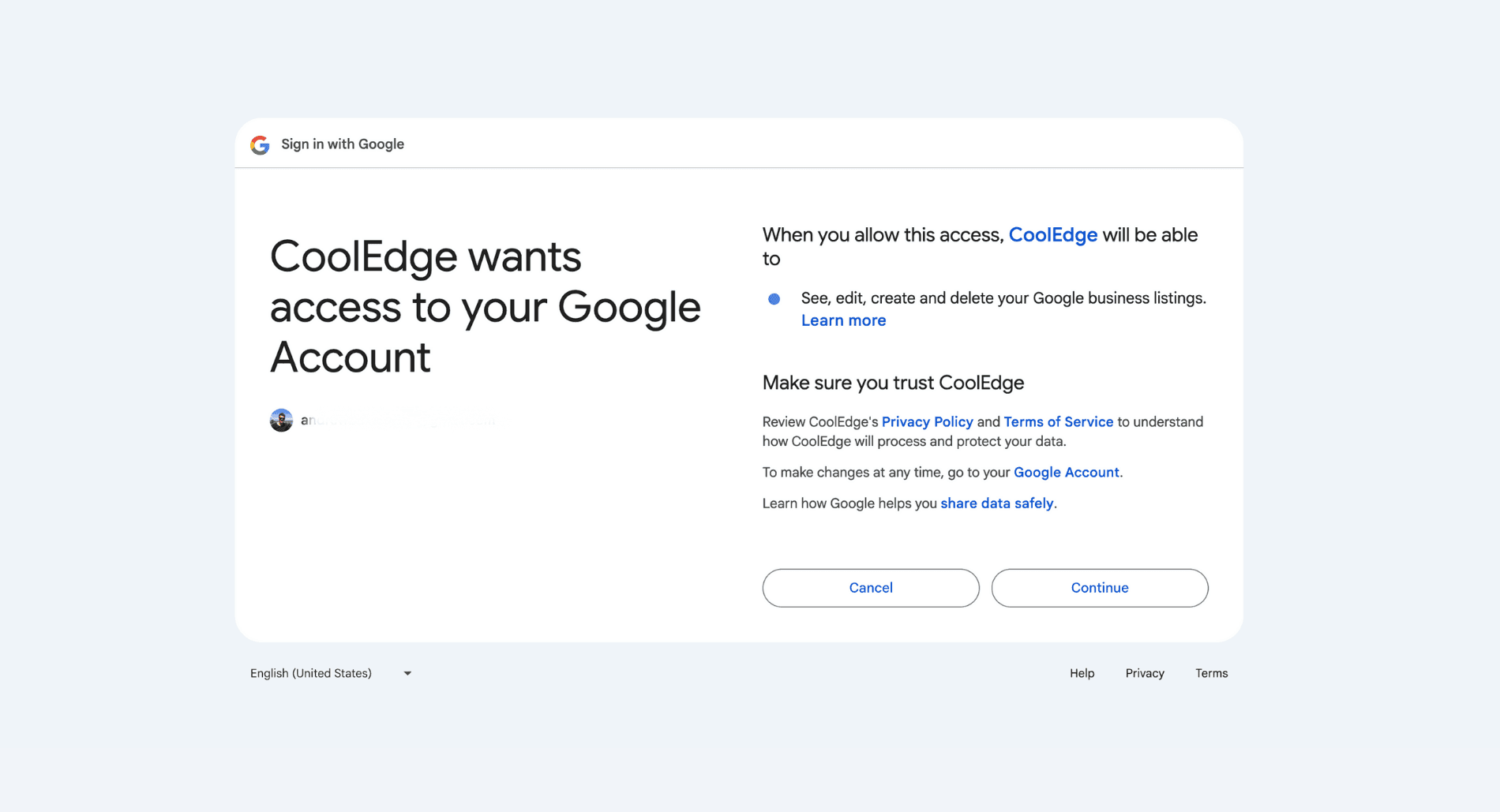
Task: Open Terms in the footer
Action: [x=1211, y=673]
